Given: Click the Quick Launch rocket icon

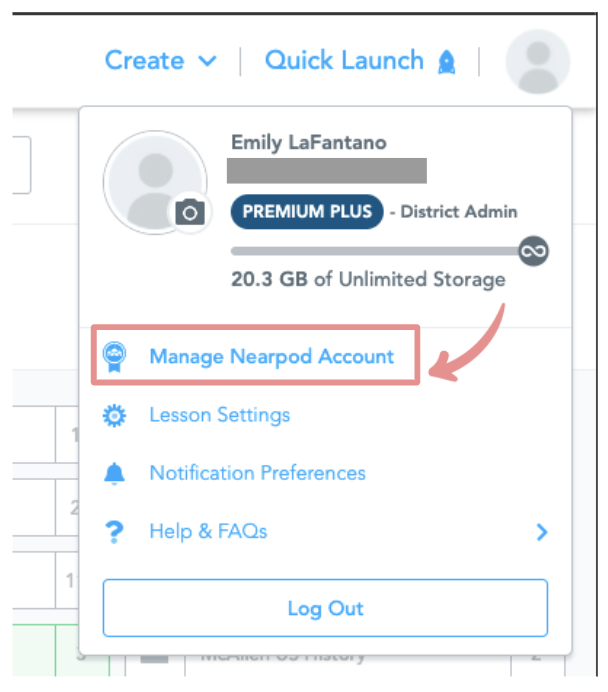Looking at the screenshot, I should [447, 62].
